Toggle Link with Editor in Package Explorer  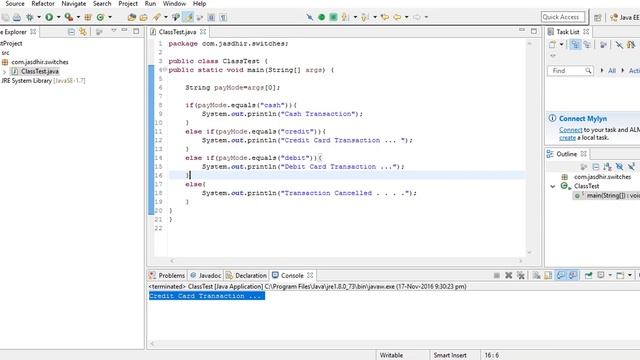[83, 31]
